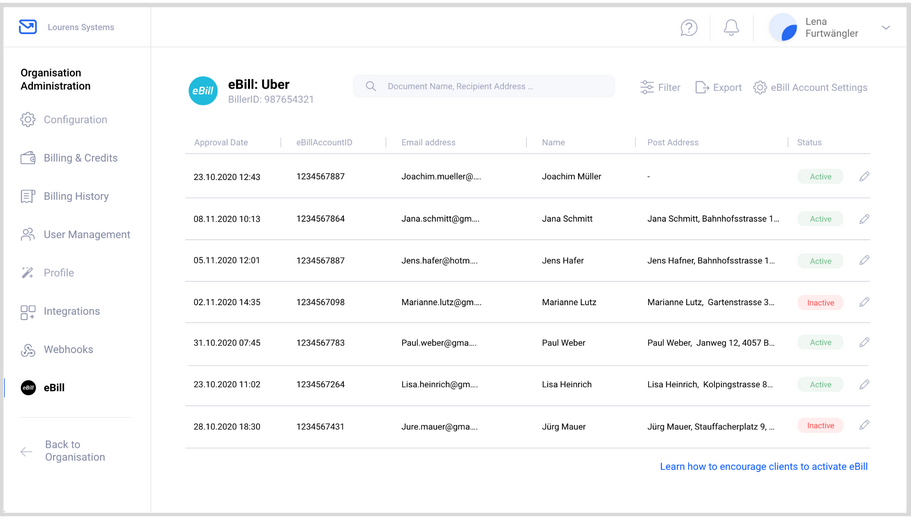912x517 pixels.
Task: Open link about encouraging clients to activate eBill
Action: click(x=764, y=466)
